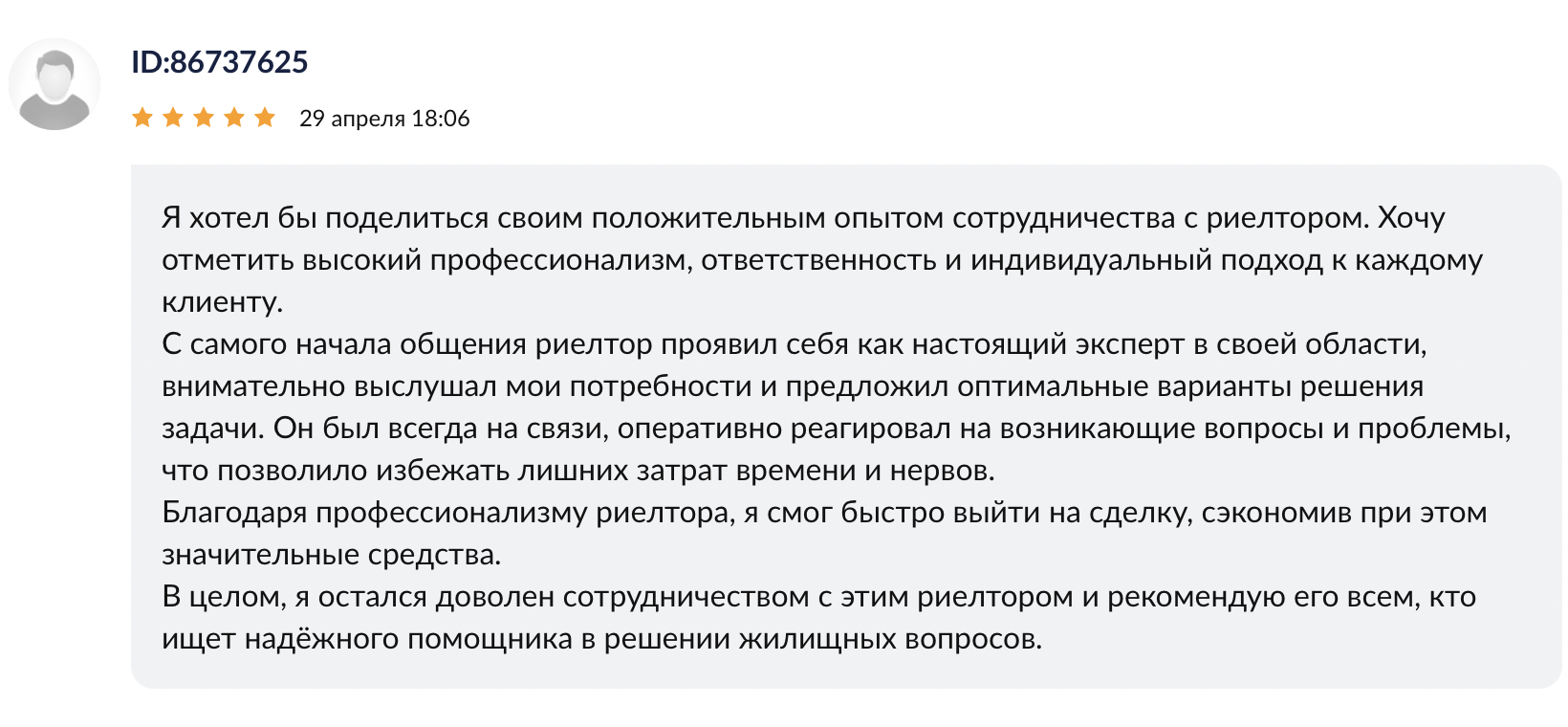
Task: Click the paragraph starting with "Я хотел бы поделиться"
Action: 822,259
